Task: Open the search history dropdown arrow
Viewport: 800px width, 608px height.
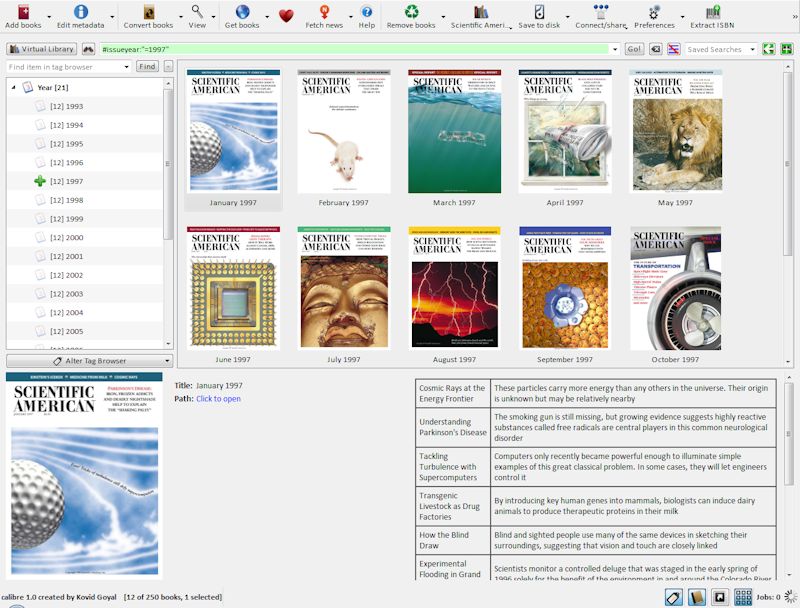Action: click(x=615, y=49)
